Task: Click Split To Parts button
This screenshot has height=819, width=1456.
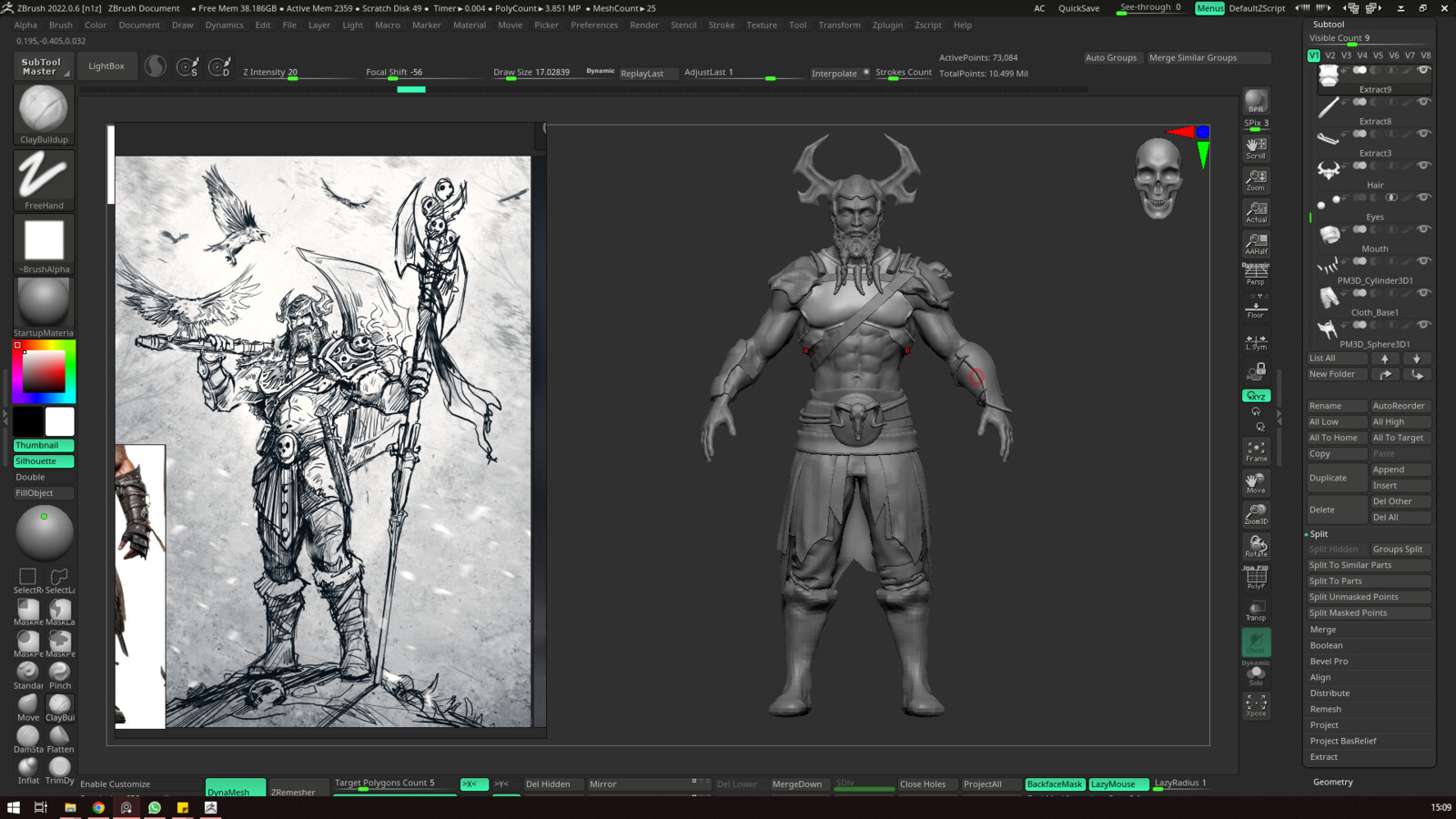Action: (1369, 581)
